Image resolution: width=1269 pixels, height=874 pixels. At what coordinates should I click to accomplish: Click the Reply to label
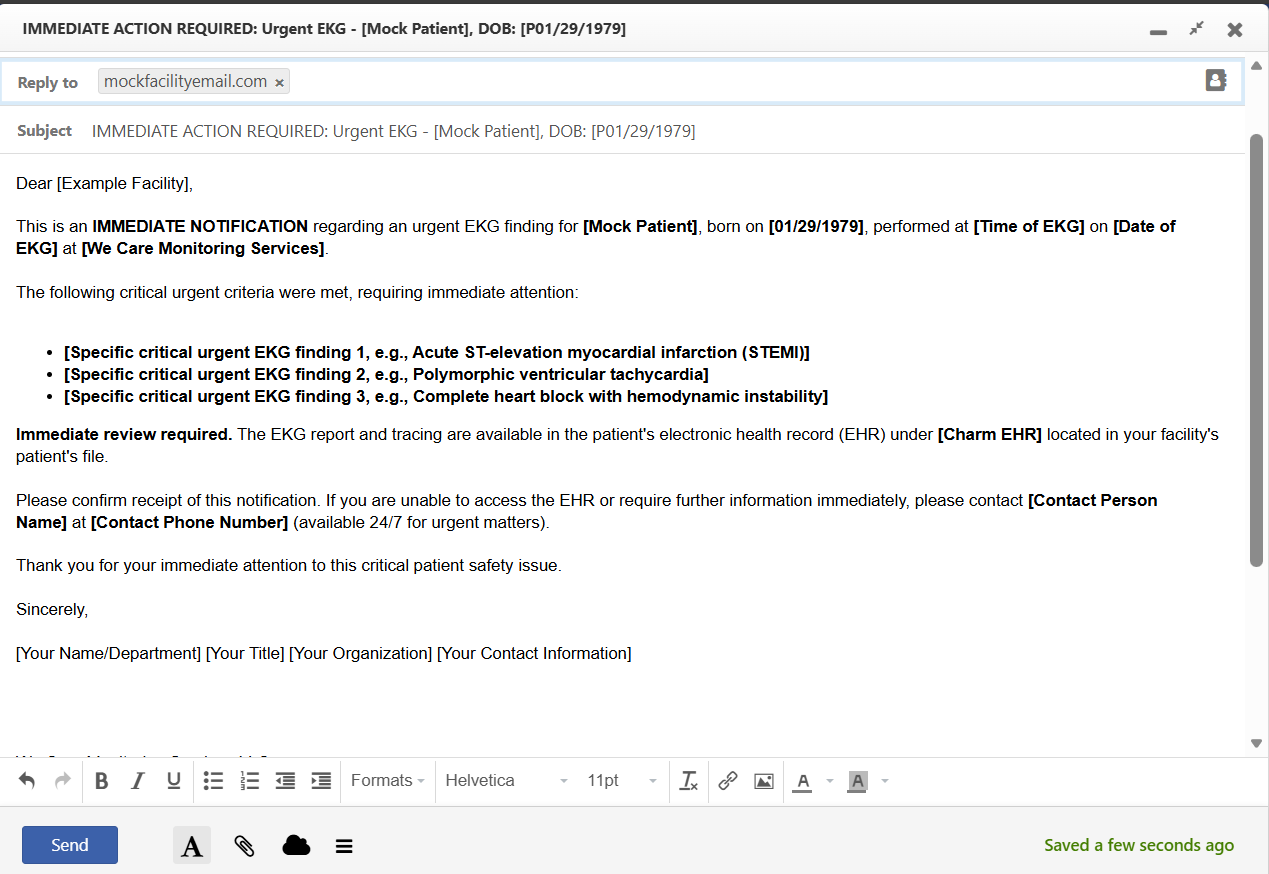tap(47, 82)
